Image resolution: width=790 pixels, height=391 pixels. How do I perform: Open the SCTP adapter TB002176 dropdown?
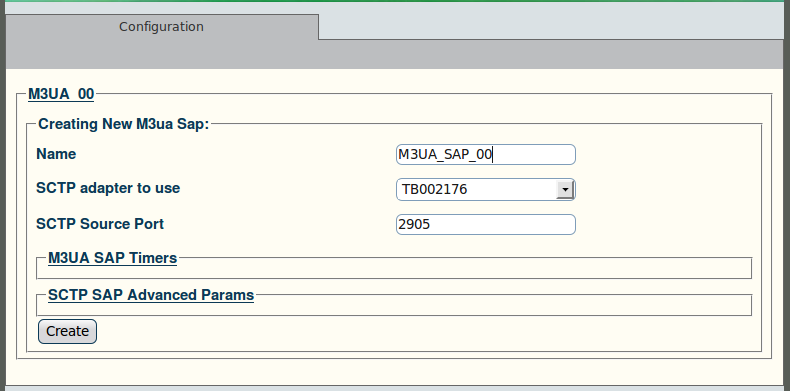[x=485, y=189]
